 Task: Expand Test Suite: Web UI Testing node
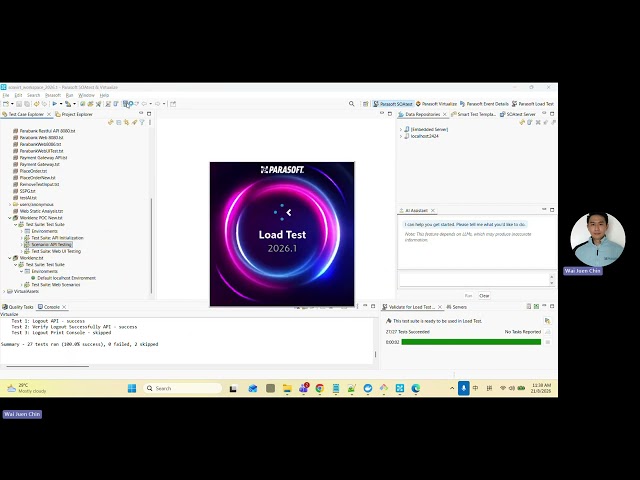point(22,251)
